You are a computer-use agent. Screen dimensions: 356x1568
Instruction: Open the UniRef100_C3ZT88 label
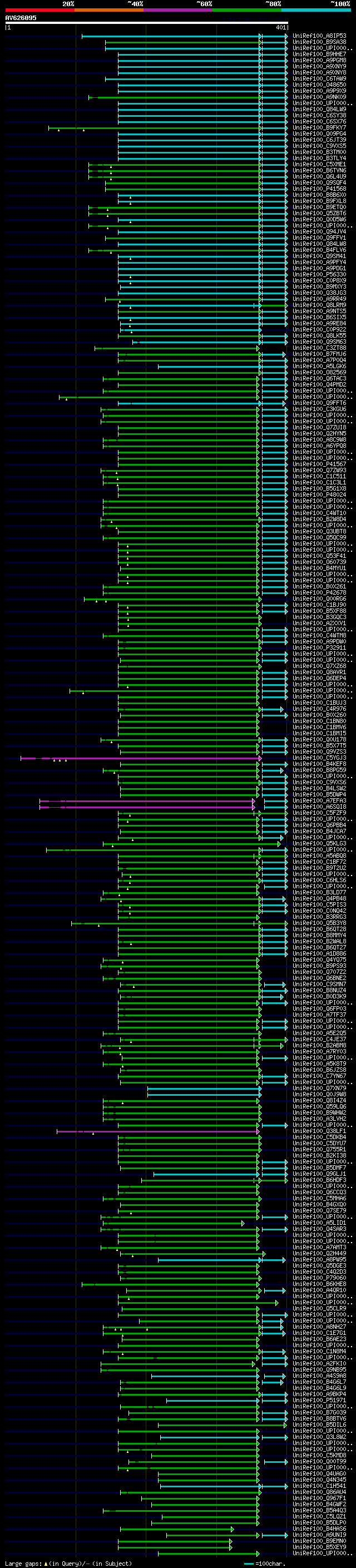pos(319,348)
